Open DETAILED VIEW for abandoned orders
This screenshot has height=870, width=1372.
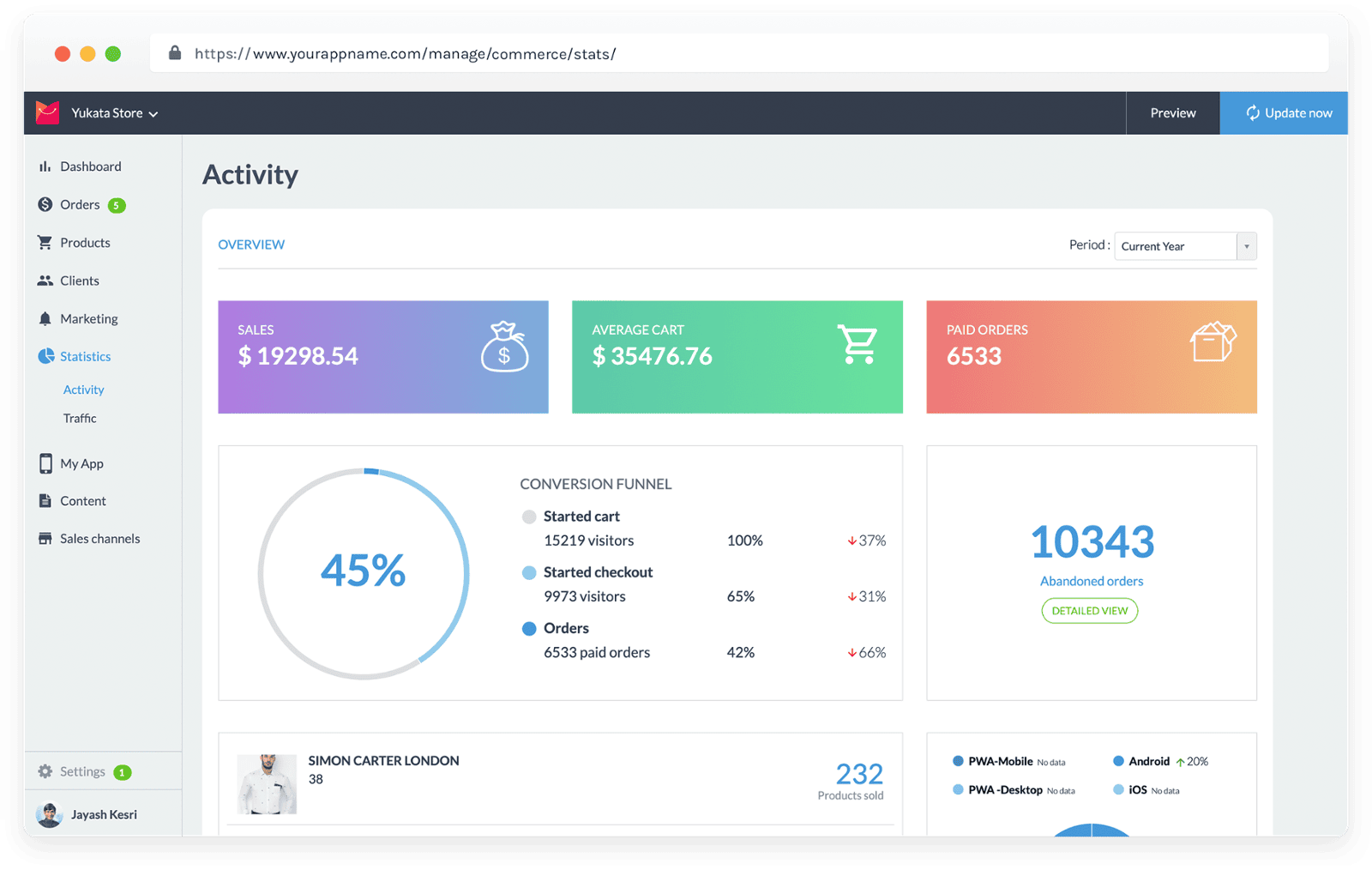click(x=1089, y=610)
